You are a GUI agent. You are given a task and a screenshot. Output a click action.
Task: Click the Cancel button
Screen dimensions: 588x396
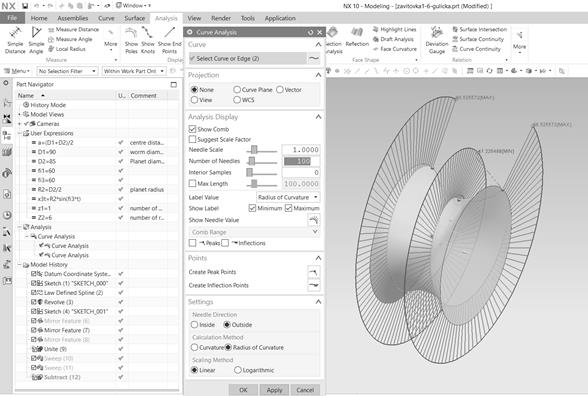click(x=305, y=390)
